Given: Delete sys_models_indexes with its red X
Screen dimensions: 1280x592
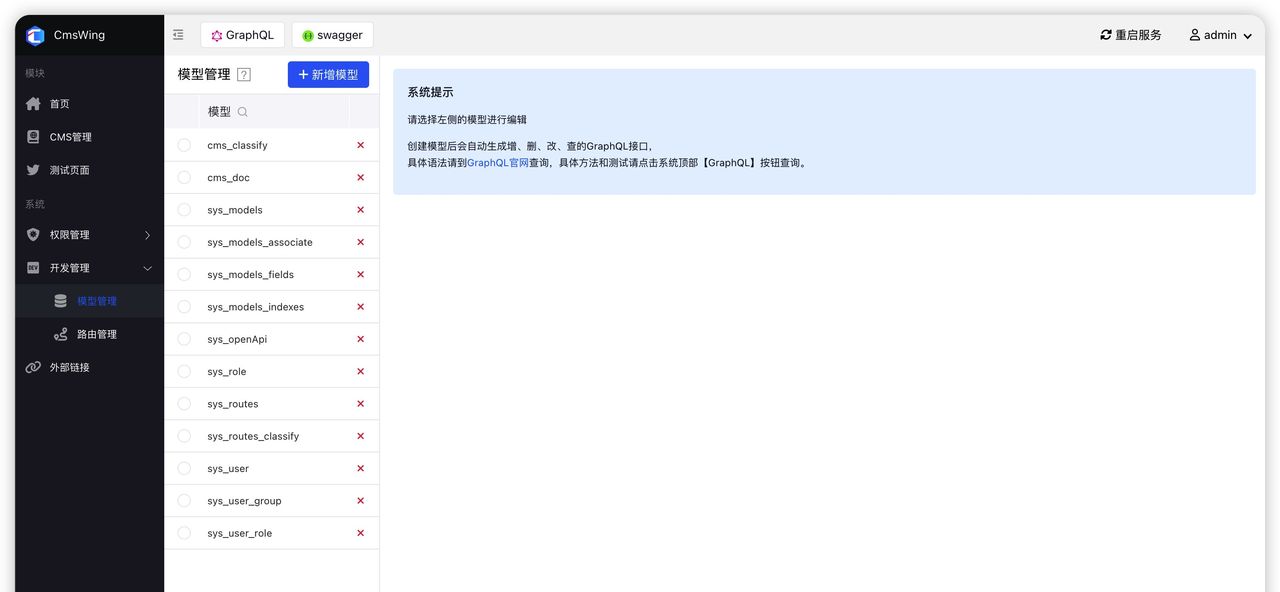Looking at the screenshot, I should [361, 307].
